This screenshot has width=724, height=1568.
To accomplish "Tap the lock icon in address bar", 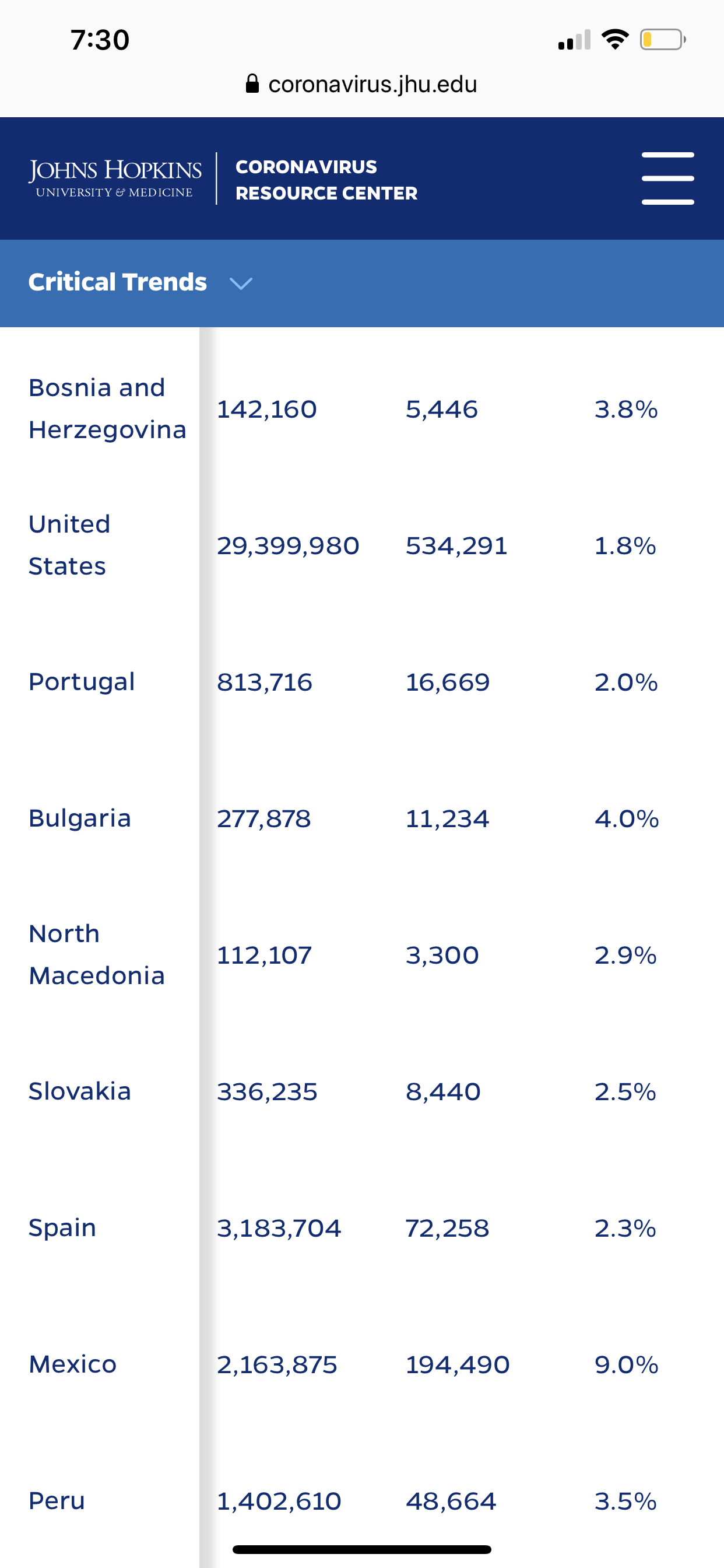I will [252, 83].
